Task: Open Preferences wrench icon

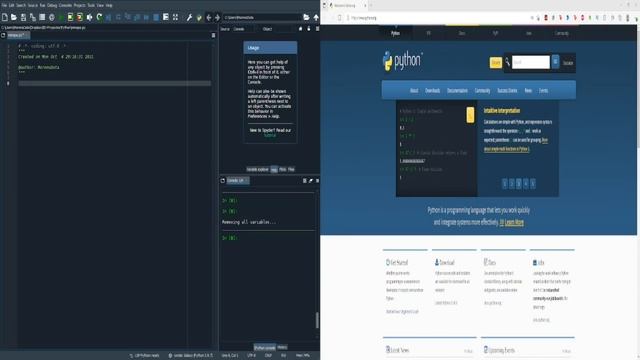Action: [189, 17]
